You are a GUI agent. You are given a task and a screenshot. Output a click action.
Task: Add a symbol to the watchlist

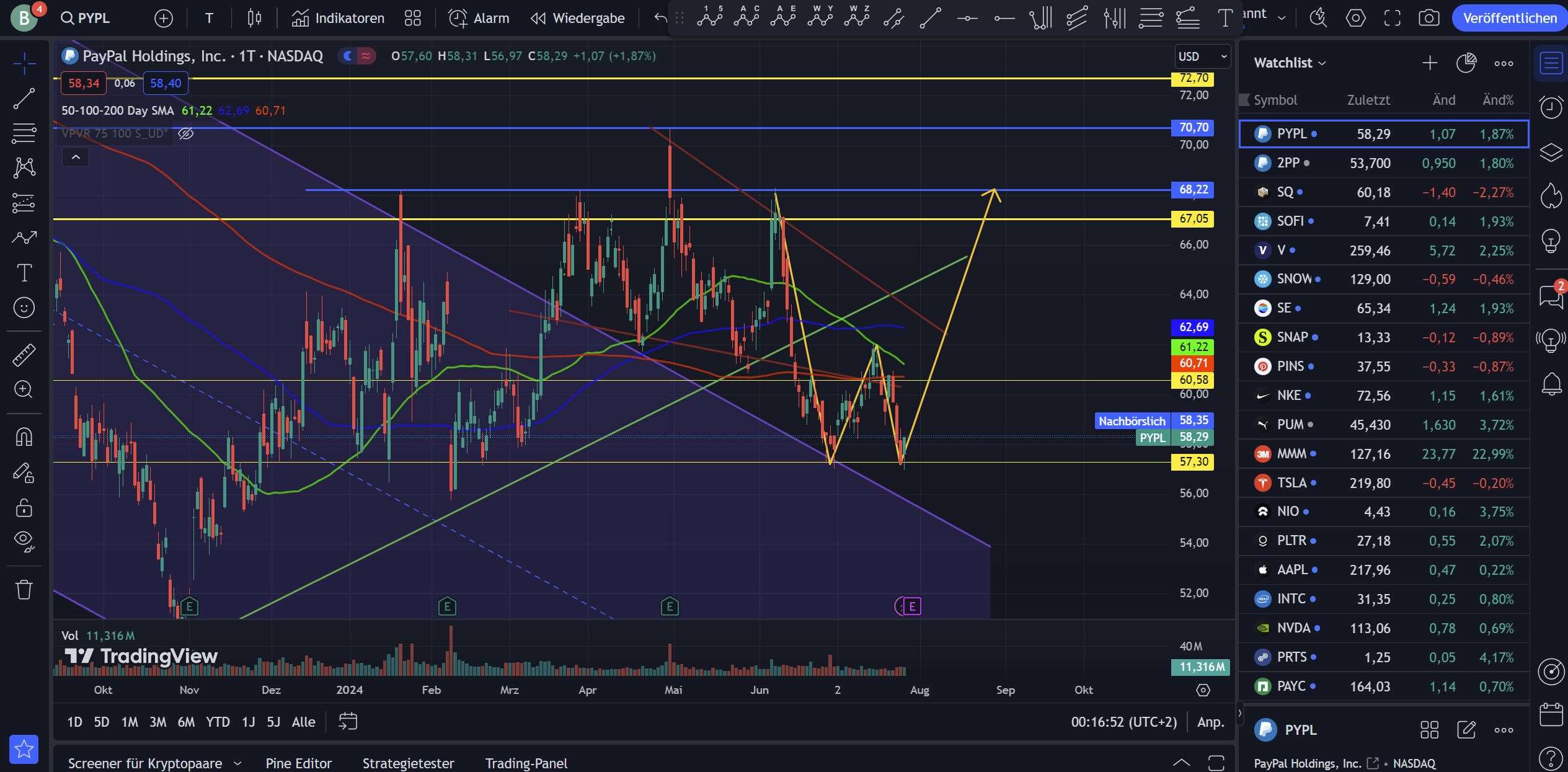click(x=1430, y=63)
